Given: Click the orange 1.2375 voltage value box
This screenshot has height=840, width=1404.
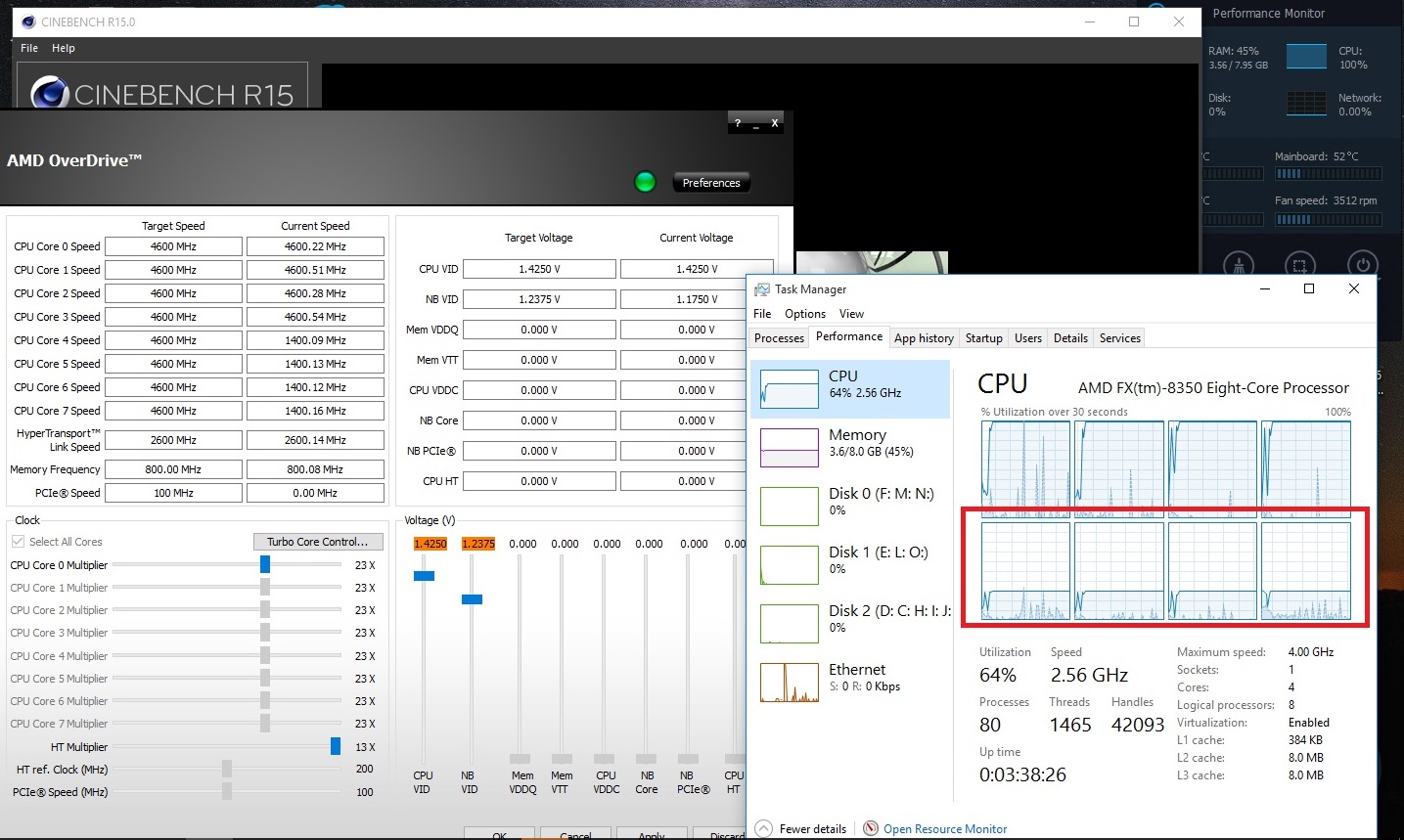Looking at the screenshot, I should tap(478, 544).
